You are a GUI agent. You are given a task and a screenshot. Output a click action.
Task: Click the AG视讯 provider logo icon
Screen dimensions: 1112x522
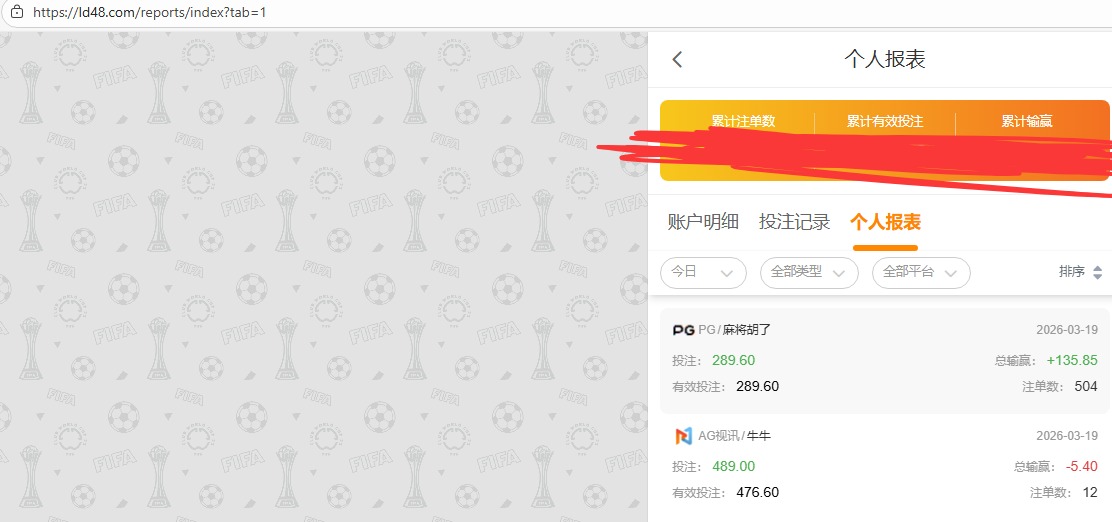click(684, 436)
